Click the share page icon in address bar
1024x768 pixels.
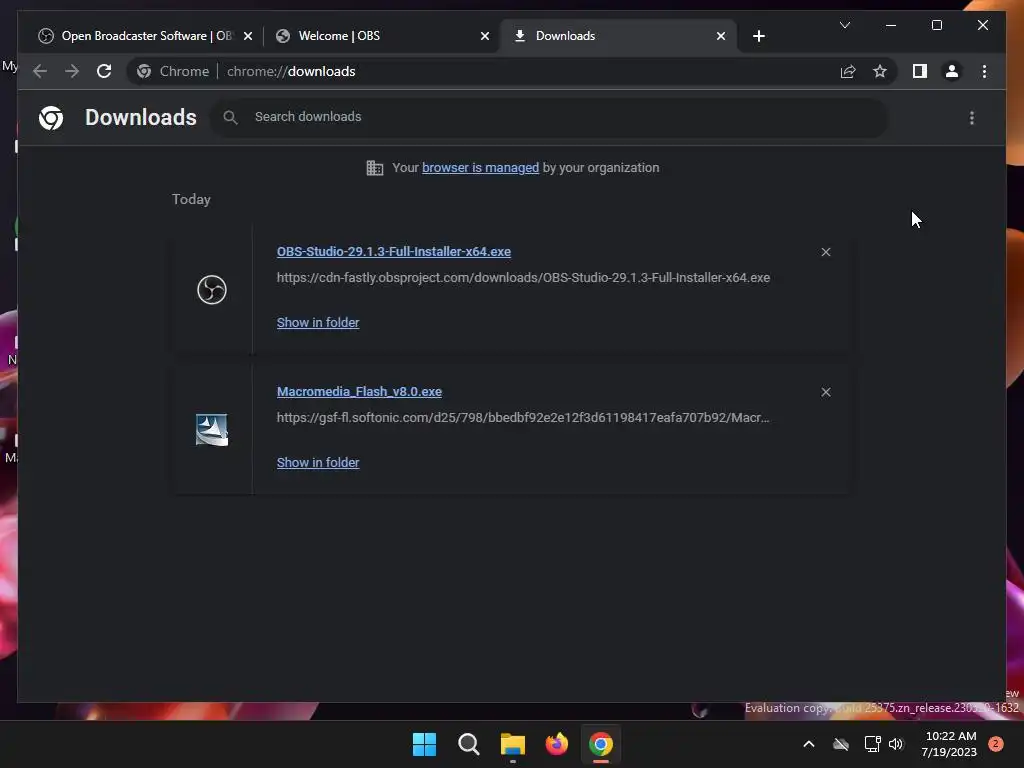848,71
